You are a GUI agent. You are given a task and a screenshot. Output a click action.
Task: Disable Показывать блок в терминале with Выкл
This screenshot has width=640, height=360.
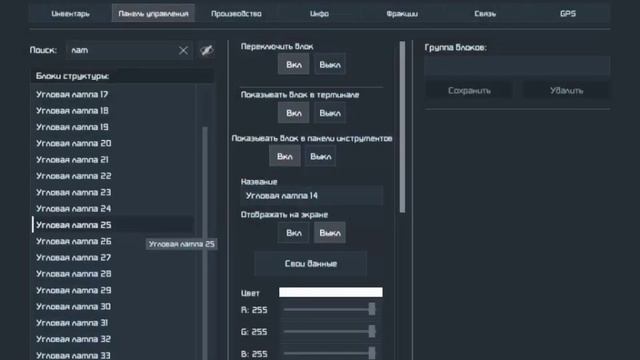[x=330, y=113]
